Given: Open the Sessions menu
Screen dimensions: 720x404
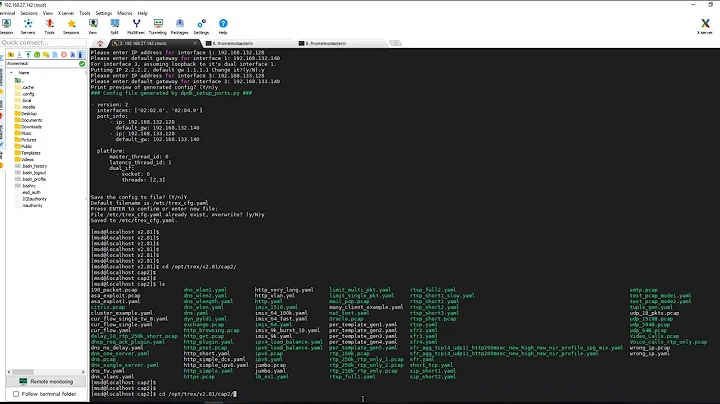Looking at the screenshot, I should click(29, 13).
